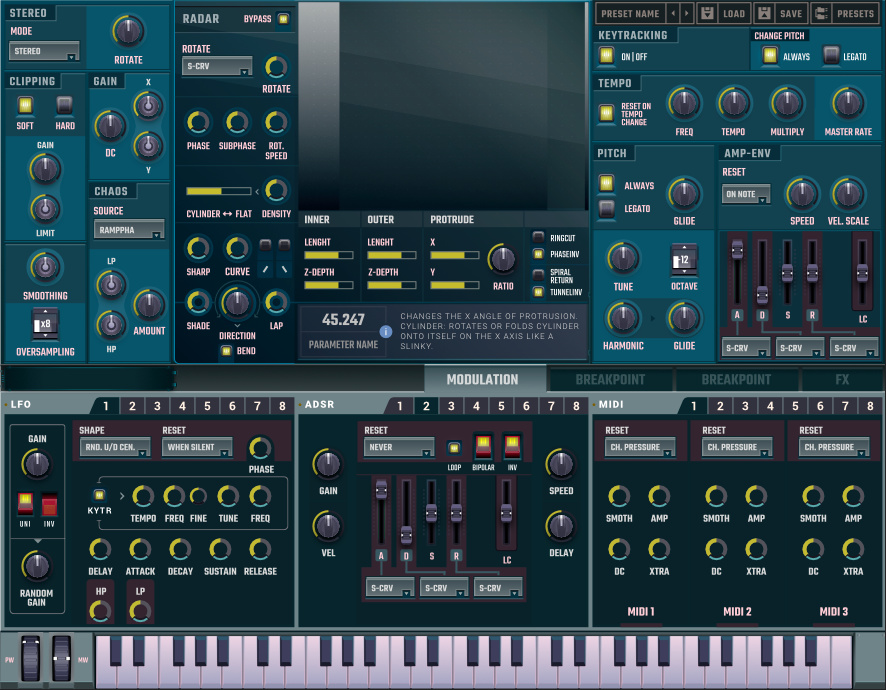Adjust the Inner Lenght slider
This screenshot has height=690, width=886.
tap(329, 255)
